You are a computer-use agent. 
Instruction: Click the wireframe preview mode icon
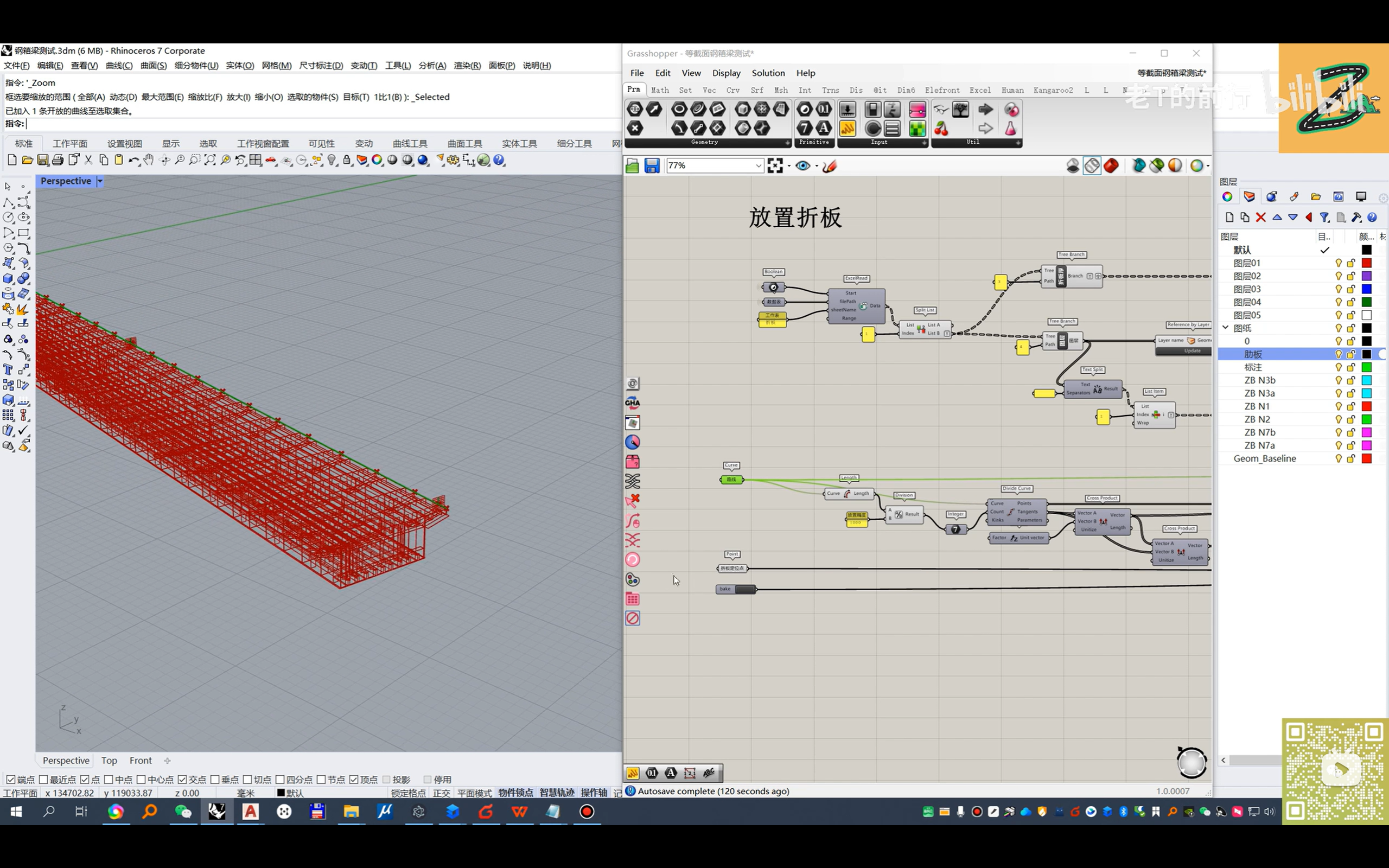pyautogui.click(x=1092, y=166)
